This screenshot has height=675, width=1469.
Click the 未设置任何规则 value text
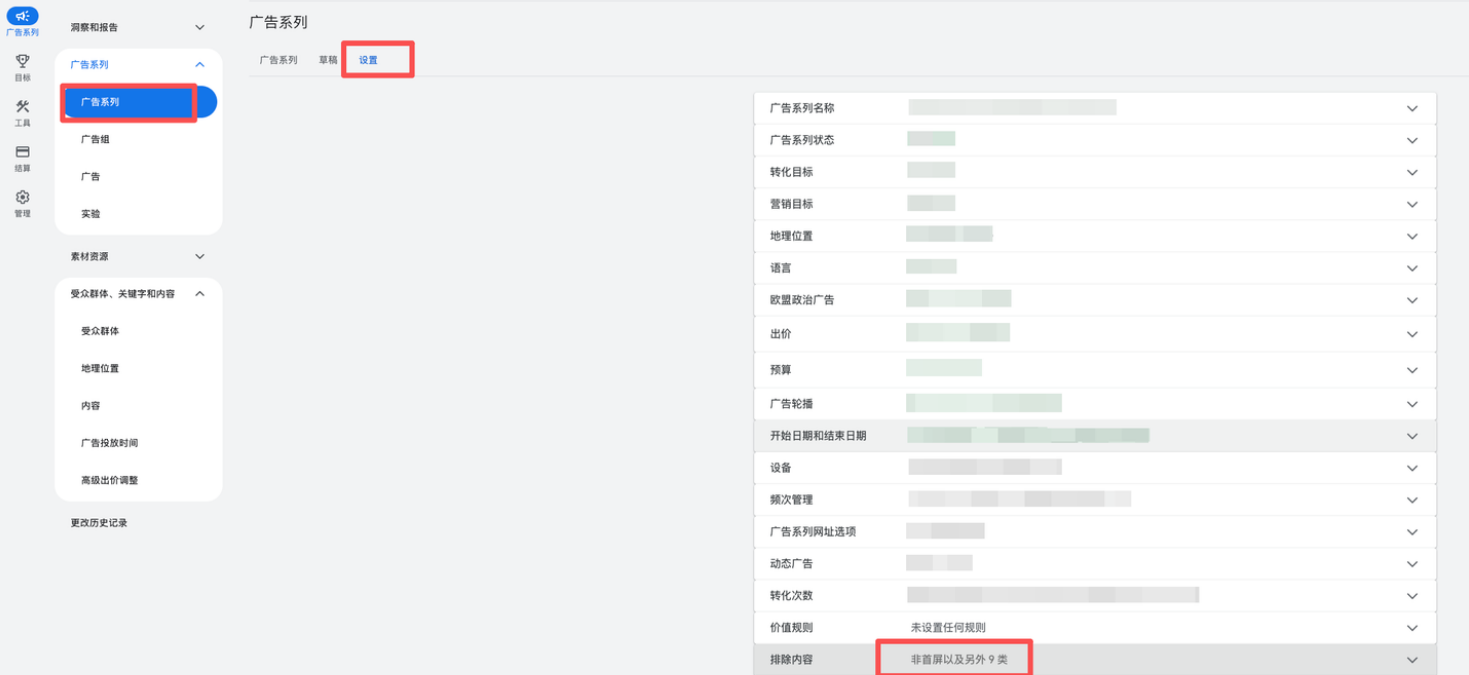pyautogui.click(x=948, y=628)
